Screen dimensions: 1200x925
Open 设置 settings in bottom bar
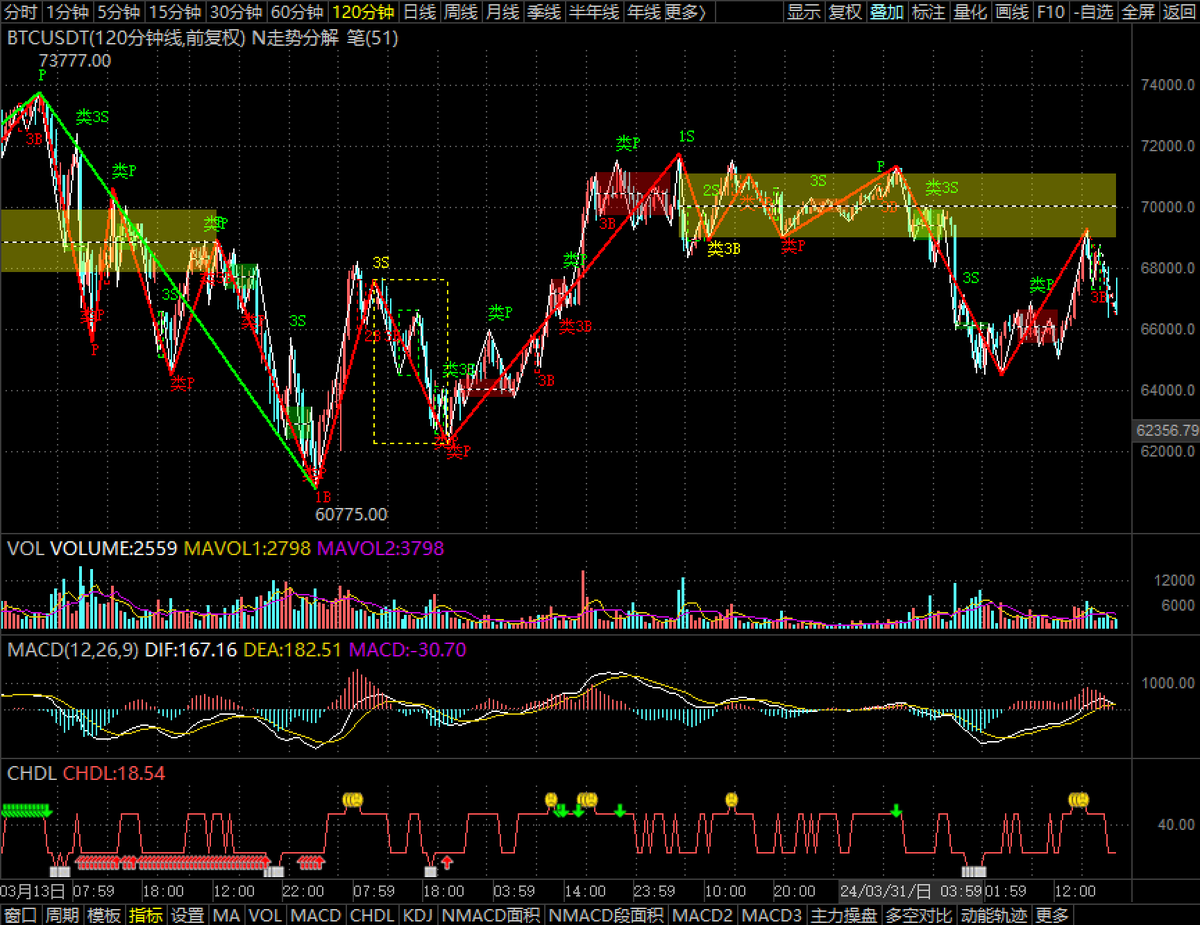point(188,915)
